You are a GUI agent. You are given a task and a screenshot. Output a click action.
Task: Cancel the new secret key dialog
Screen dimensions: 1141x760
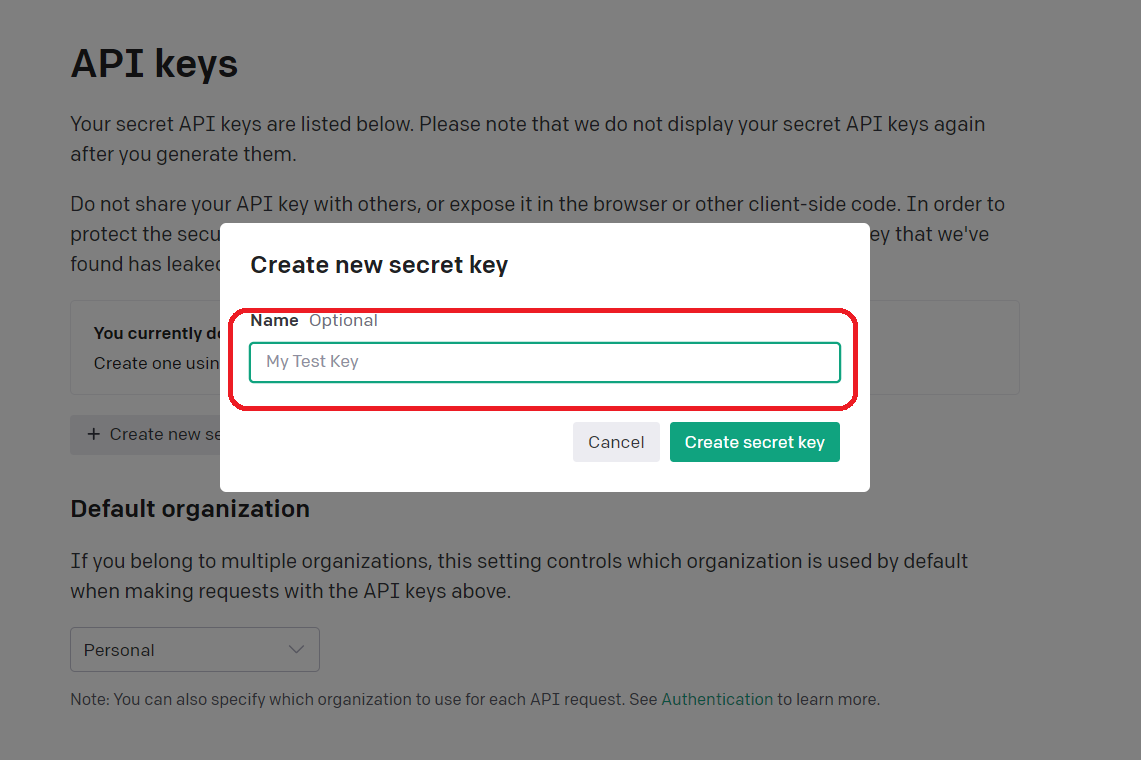(616, 442)
